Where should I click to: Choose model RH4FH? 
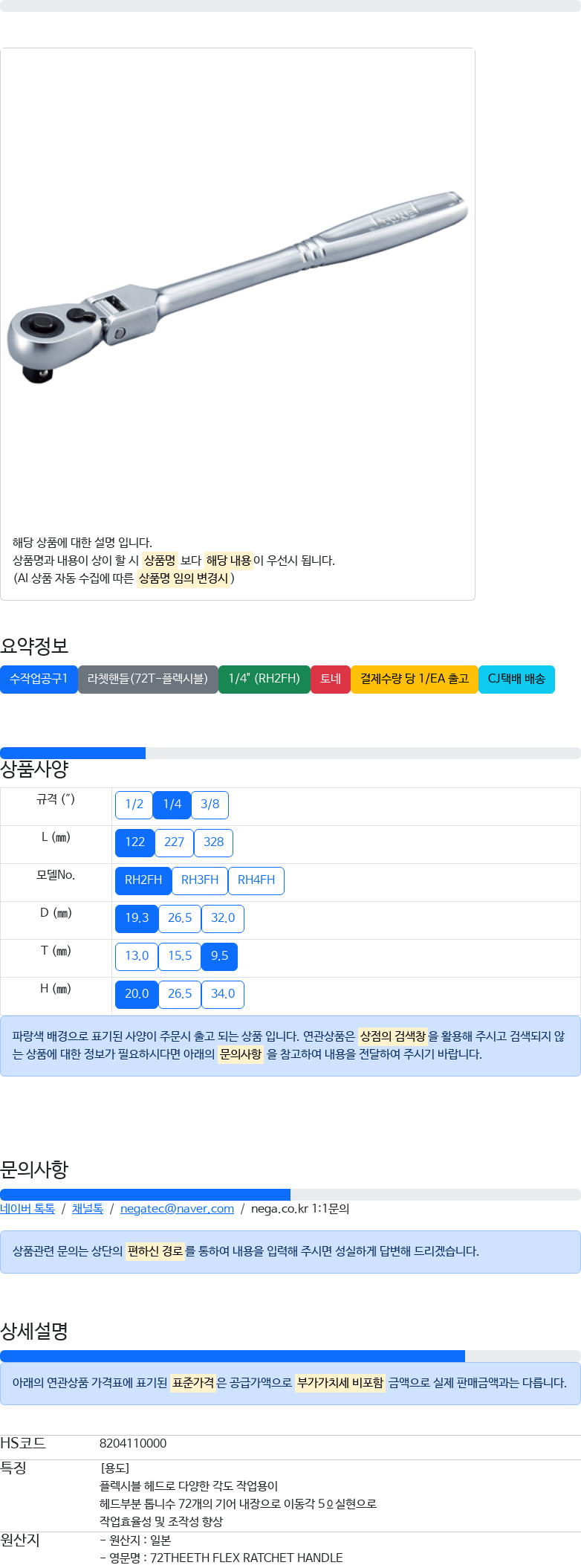[x=256, y=880]
